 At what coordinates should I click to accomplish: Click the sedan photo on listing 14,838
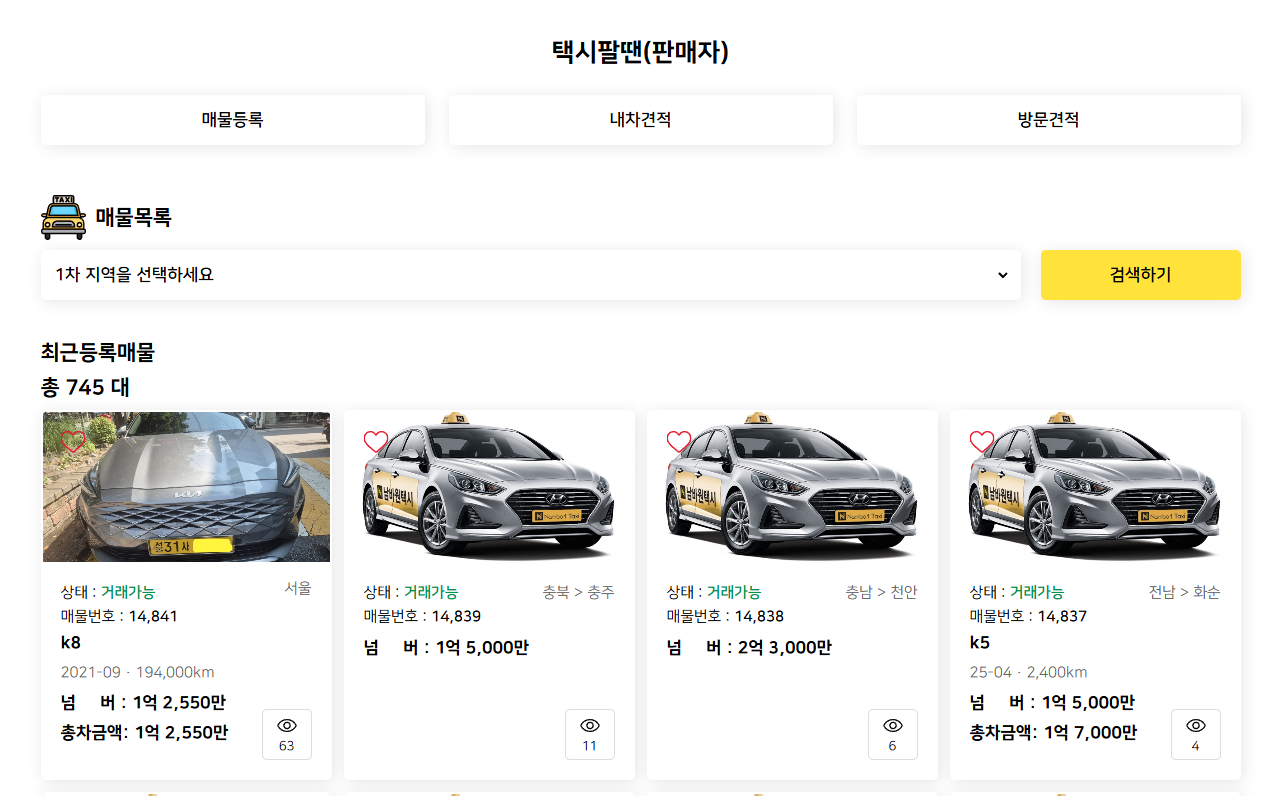pyautogui.click(x=792, y=487)
